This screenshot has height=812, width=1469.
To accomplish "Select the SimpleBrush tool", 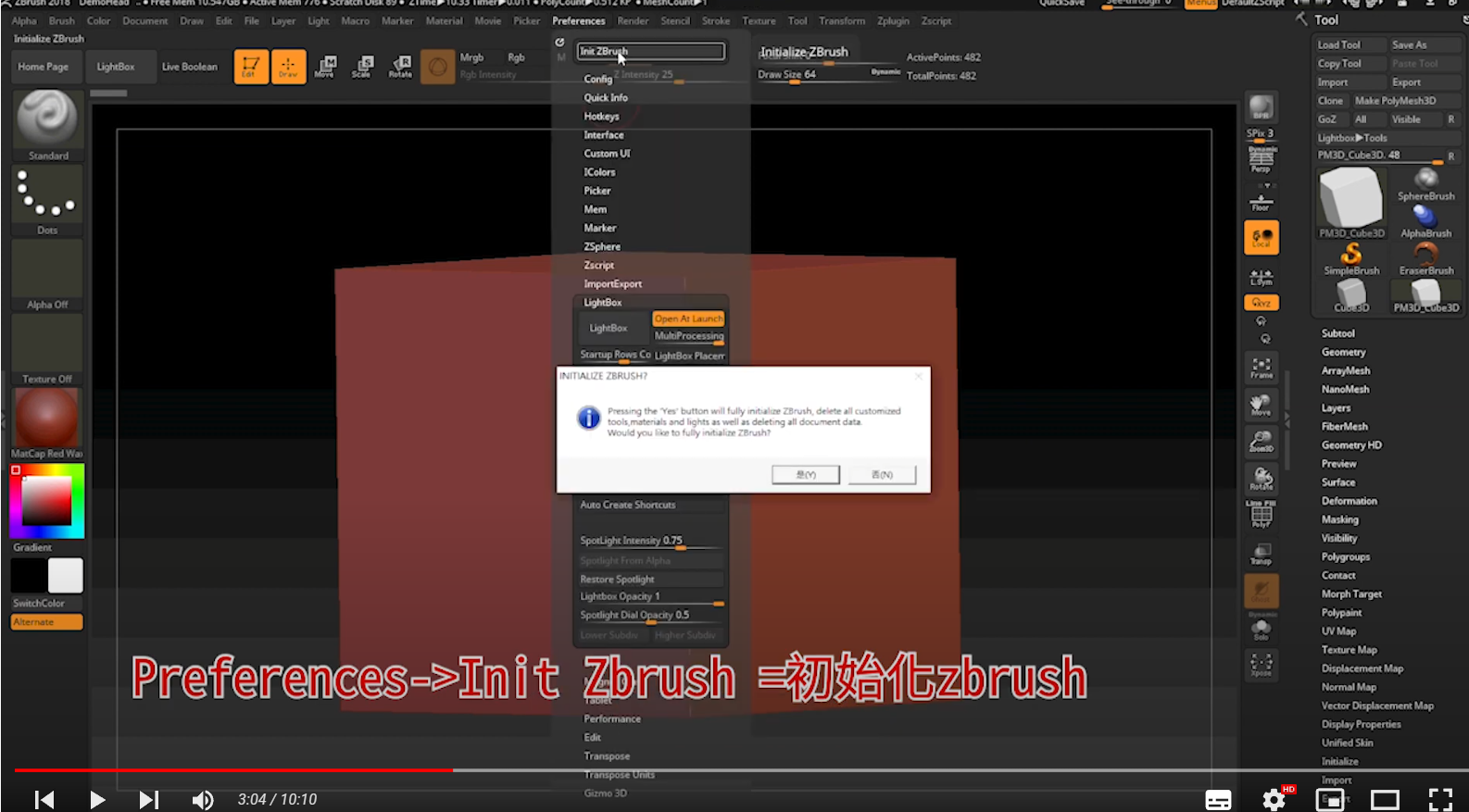I will coord(1351,258).
